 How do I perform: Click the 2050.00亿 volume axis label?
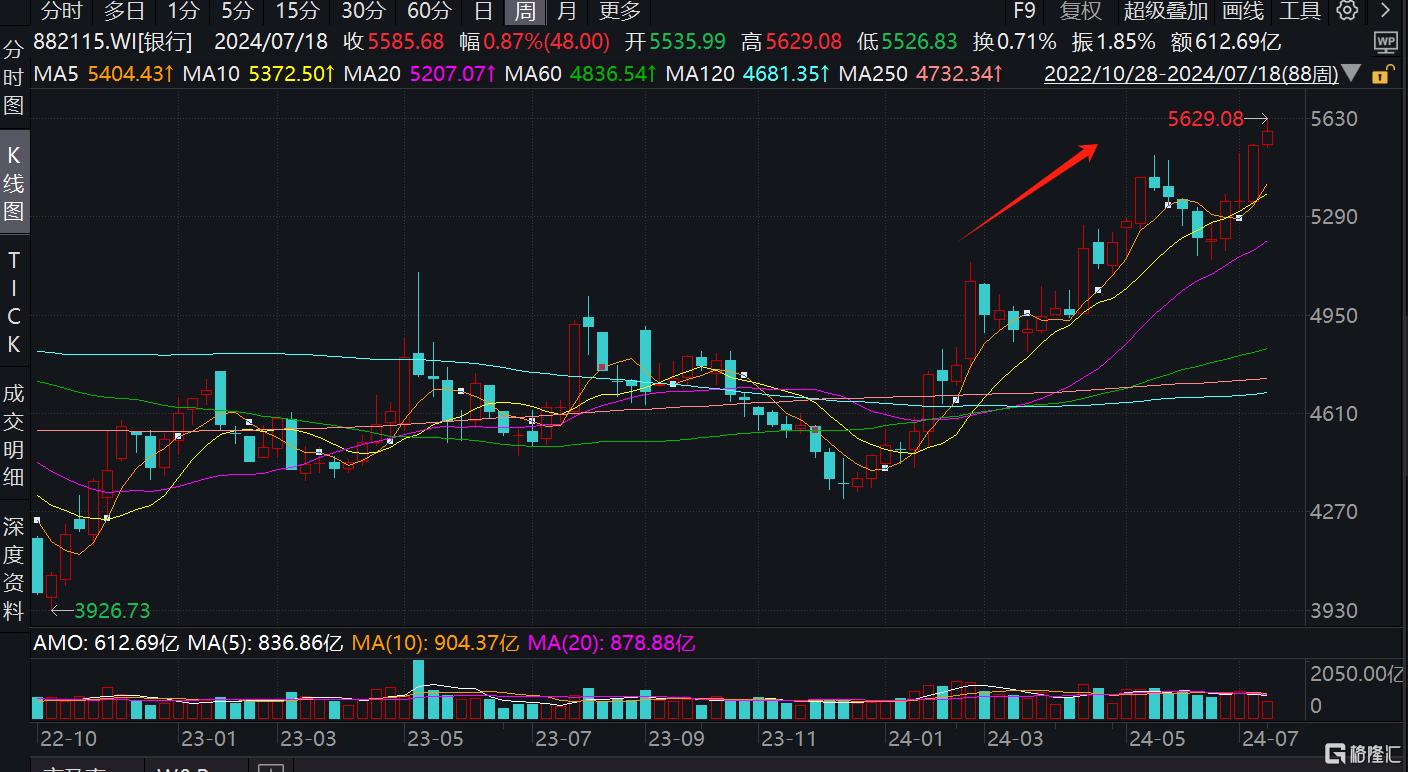[x=1357, y=674]
